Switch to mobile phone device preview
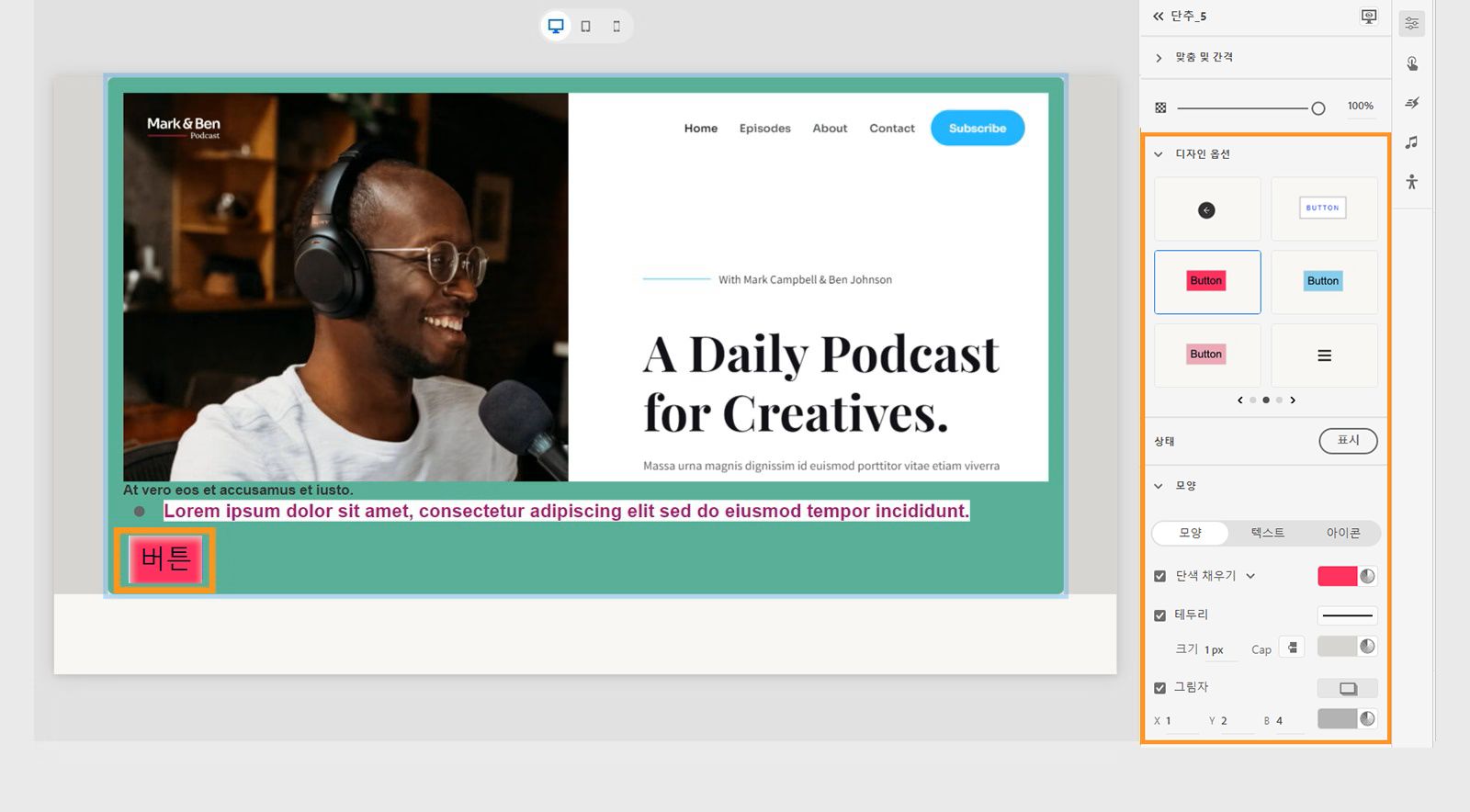Screen dimensions: 1470x812 click(616, 26)
